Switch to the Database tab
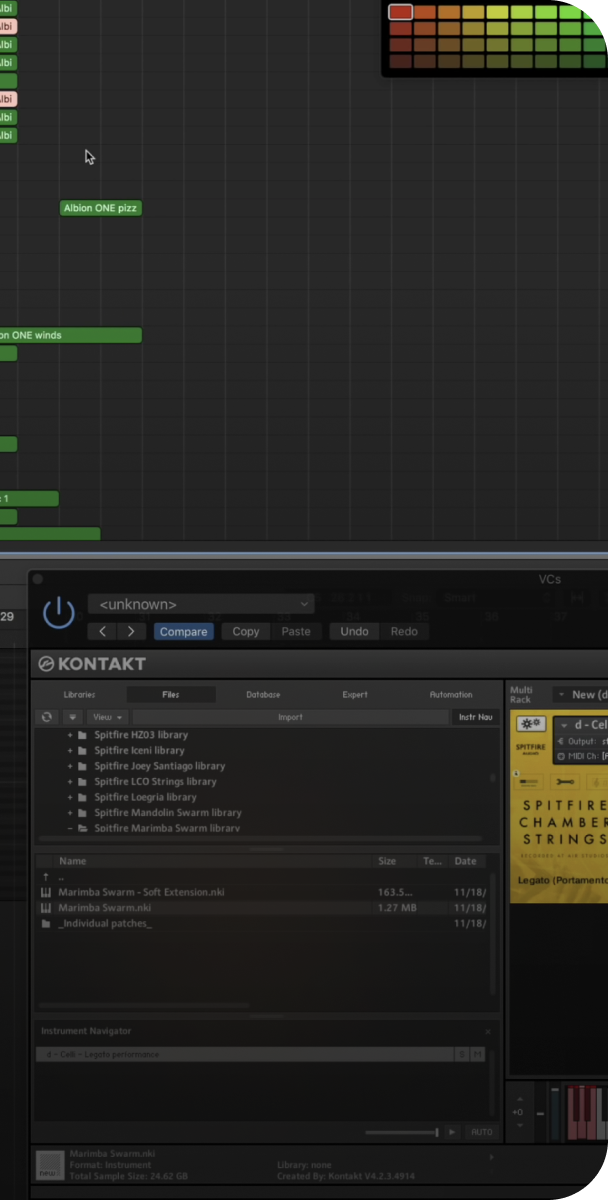Viewport: 608px width, 1200px height. 263,694
